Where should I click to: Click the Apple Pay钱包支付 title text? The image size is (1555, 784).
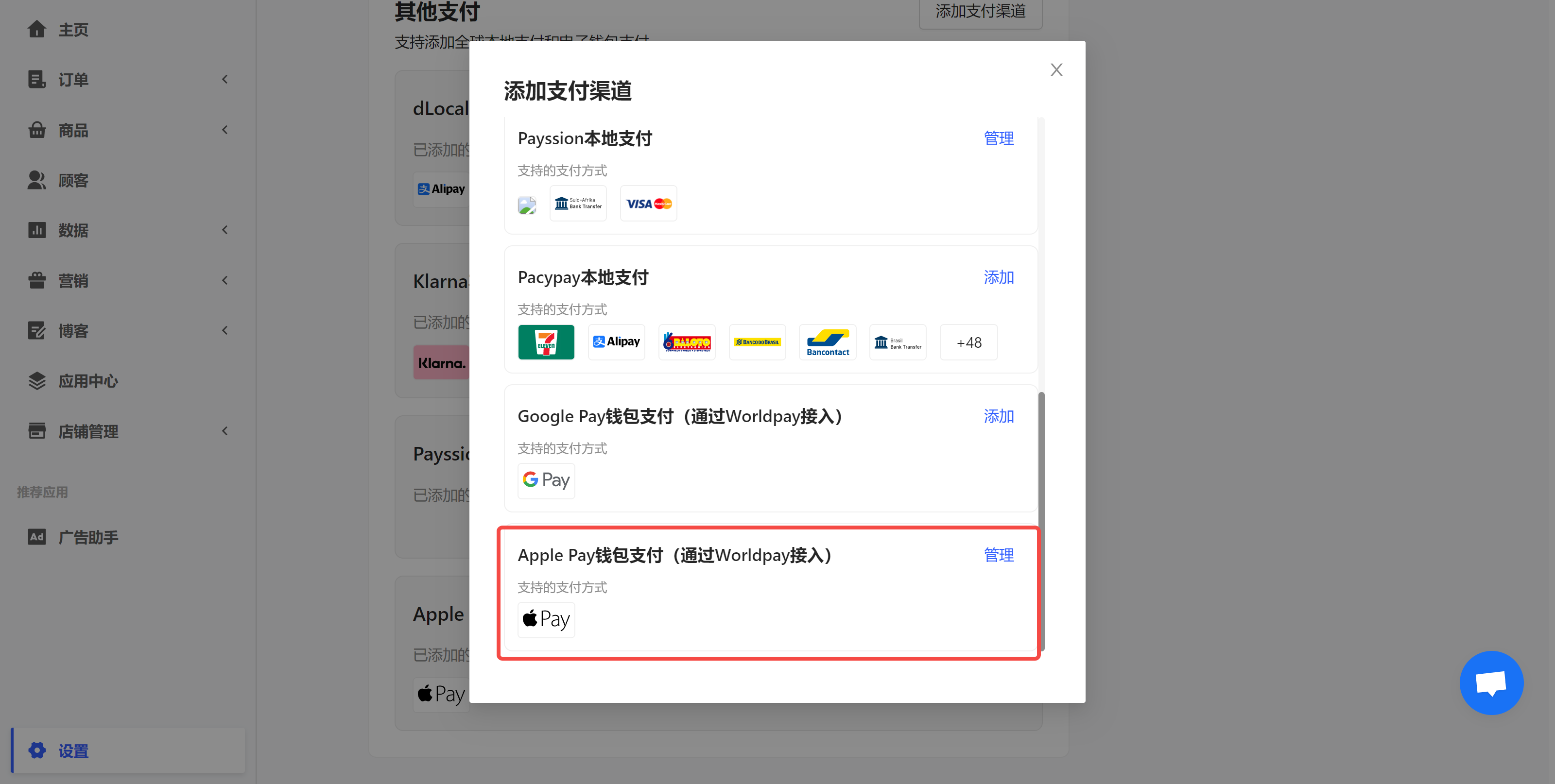point(674,555)
